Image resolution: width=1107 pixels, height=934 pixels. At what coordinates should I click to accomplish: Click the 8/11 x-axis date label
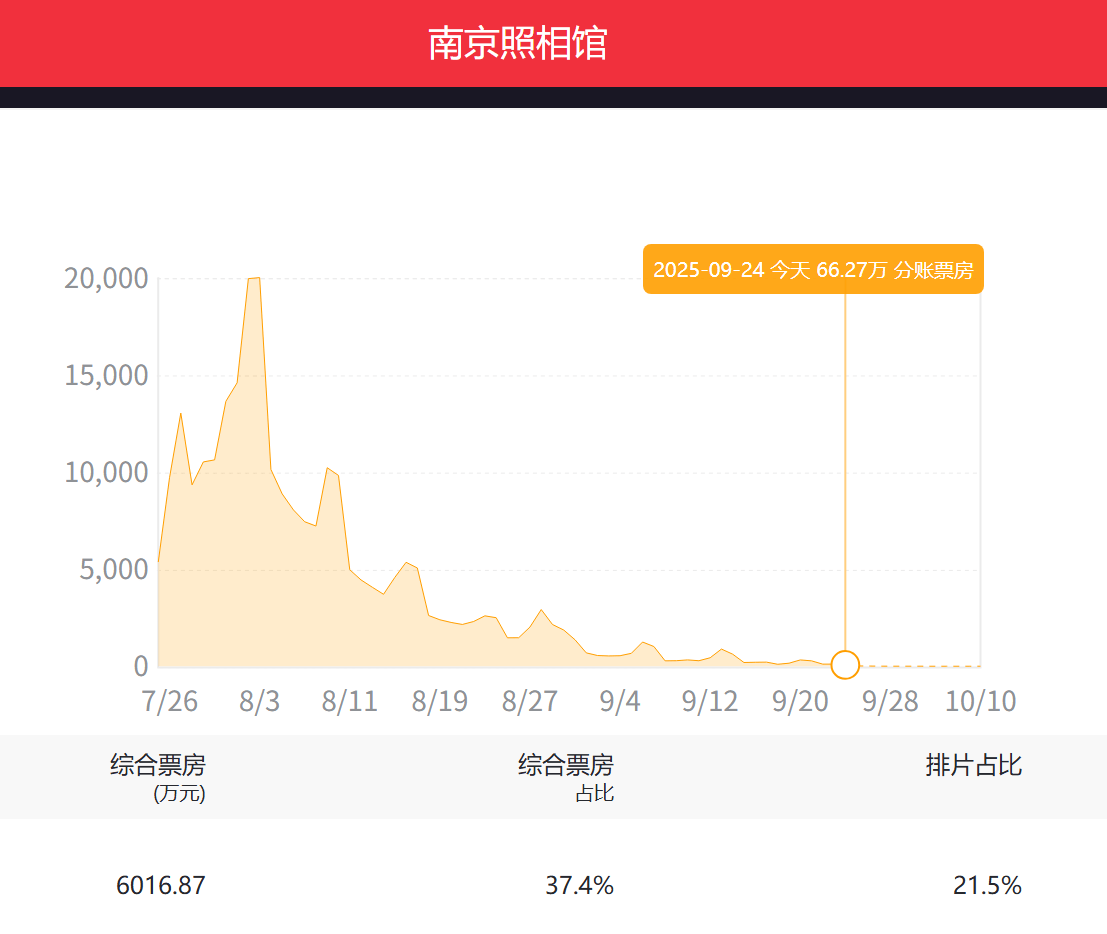click(349, 701)
